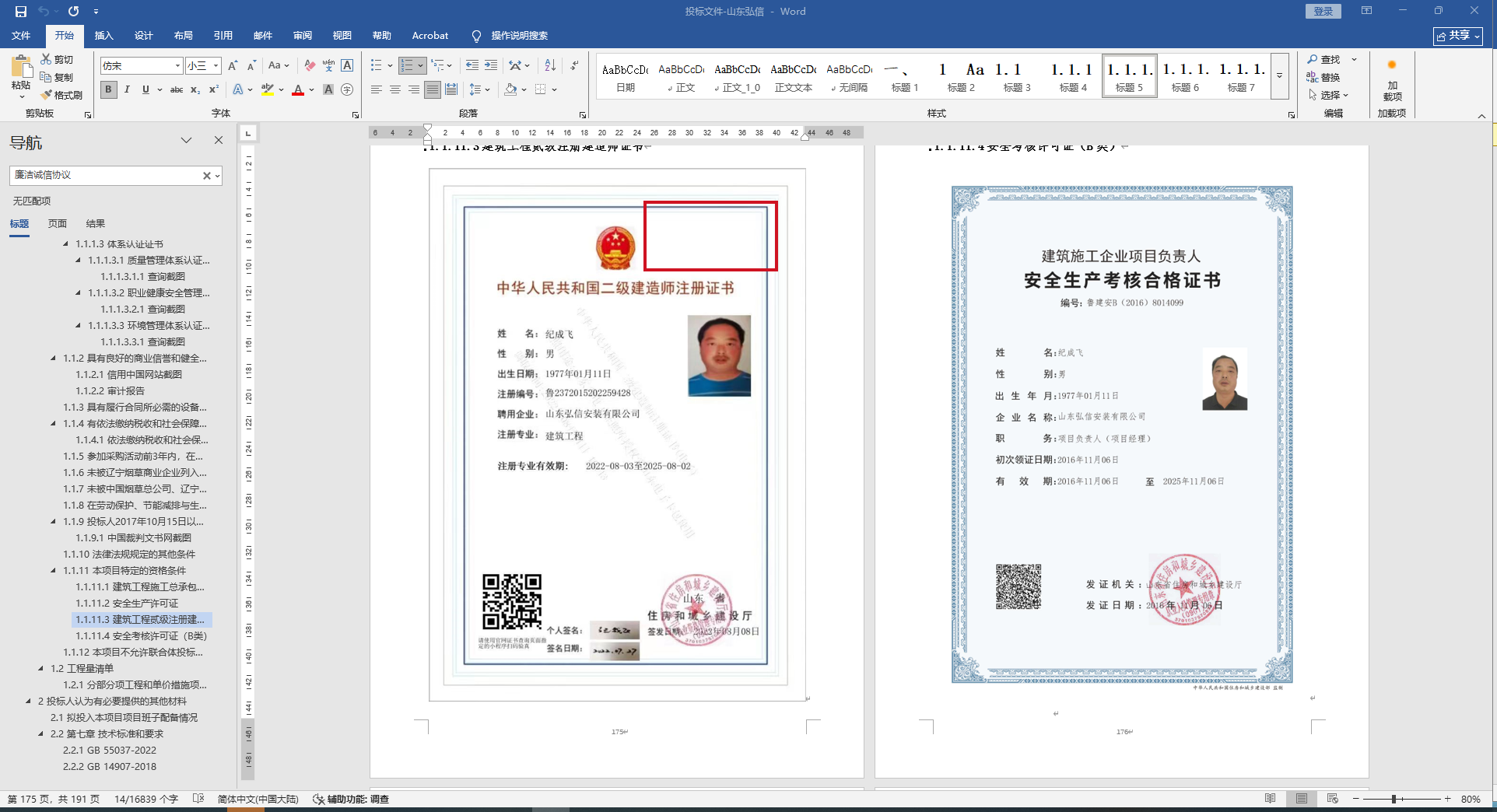The image size is (1497, 812).
Task: Click the 登录 sign-in button
Action: 1323,12
